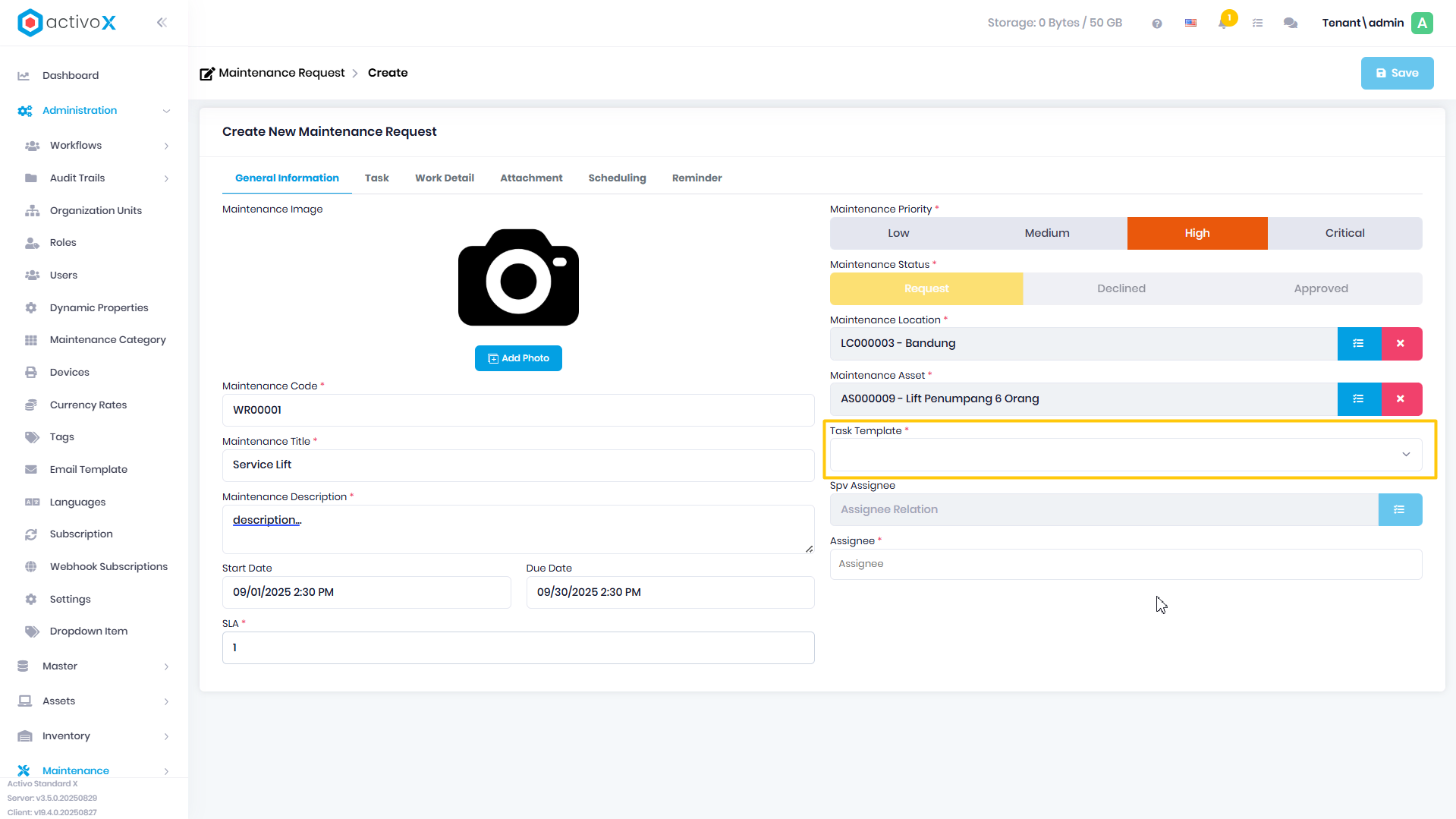Collapse the Administration menu
Image resolution: width=1456 pixels, height=819 pixels.
pyautogui.click(x=94, y=111)
